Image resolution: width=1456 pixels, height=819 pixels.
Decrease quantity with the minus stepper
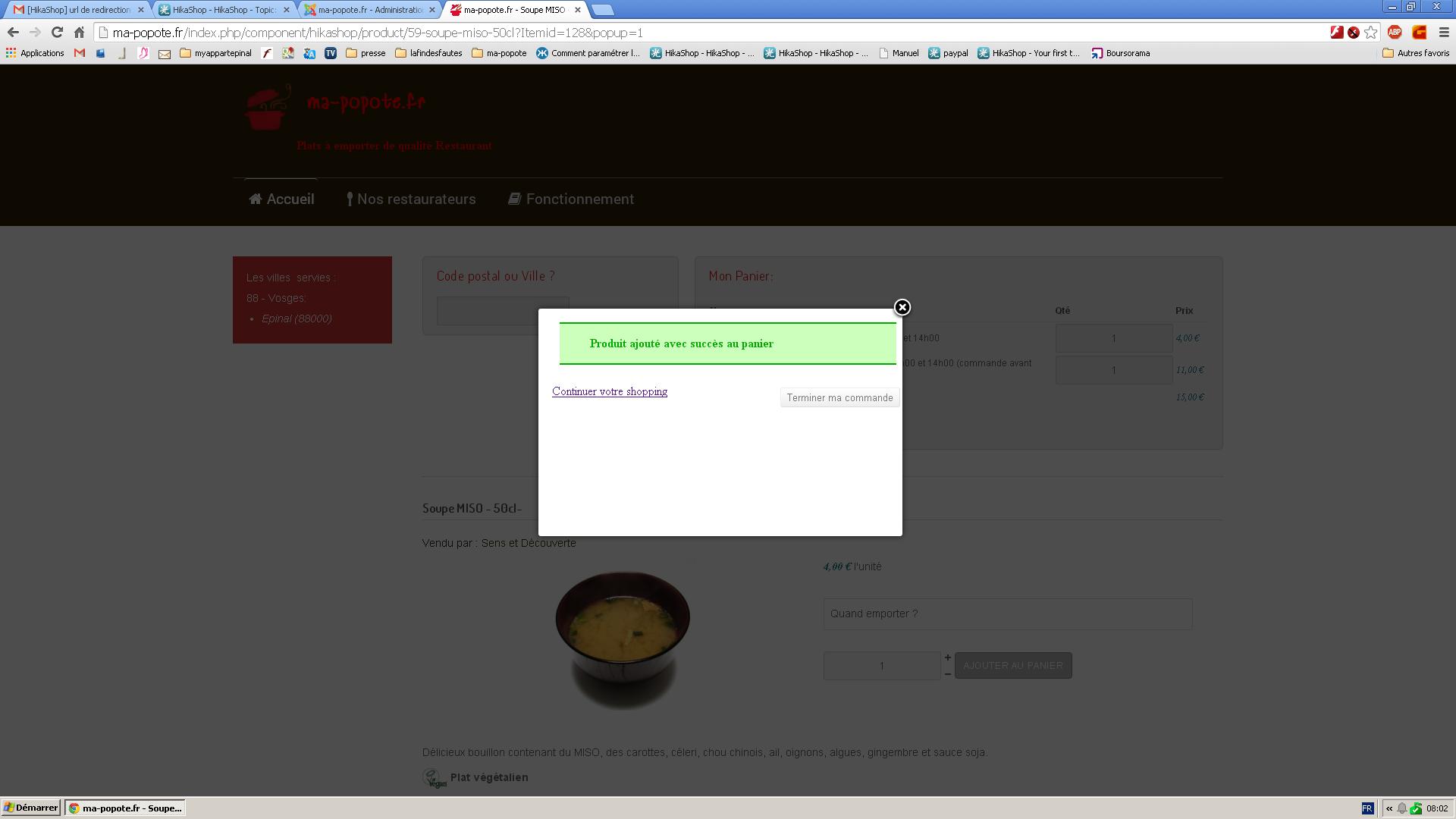(947, 673)
